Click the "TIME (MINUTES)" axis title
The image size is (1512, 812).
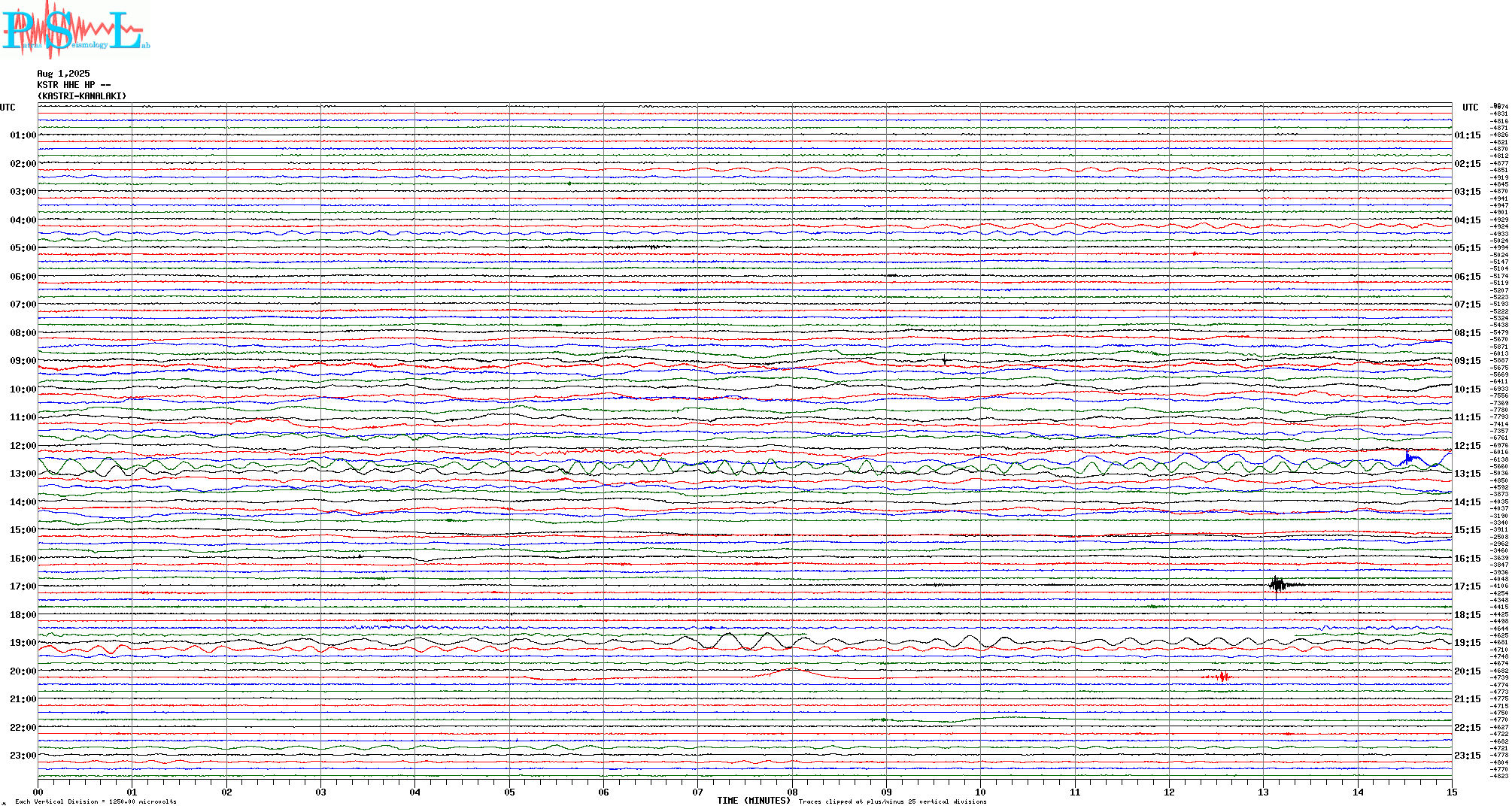pos(754,801)
